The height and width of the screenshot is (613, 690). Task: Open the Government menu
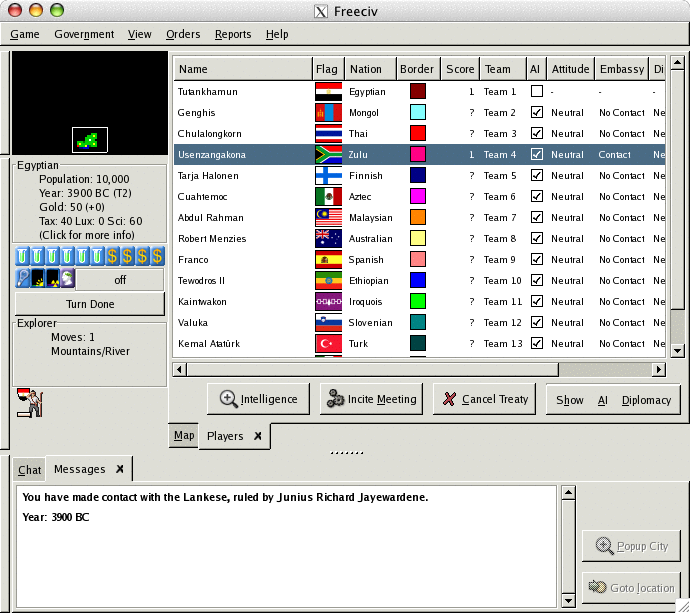point(84,34)
